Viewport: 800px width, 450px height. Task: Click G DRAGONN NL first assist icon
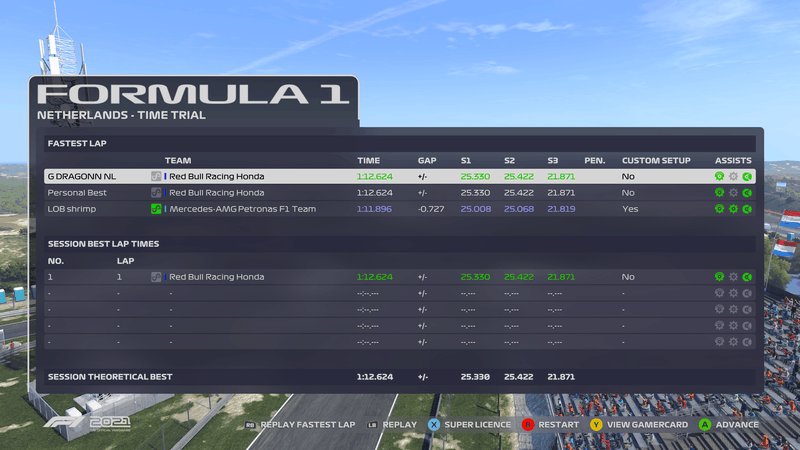(719, 177)
